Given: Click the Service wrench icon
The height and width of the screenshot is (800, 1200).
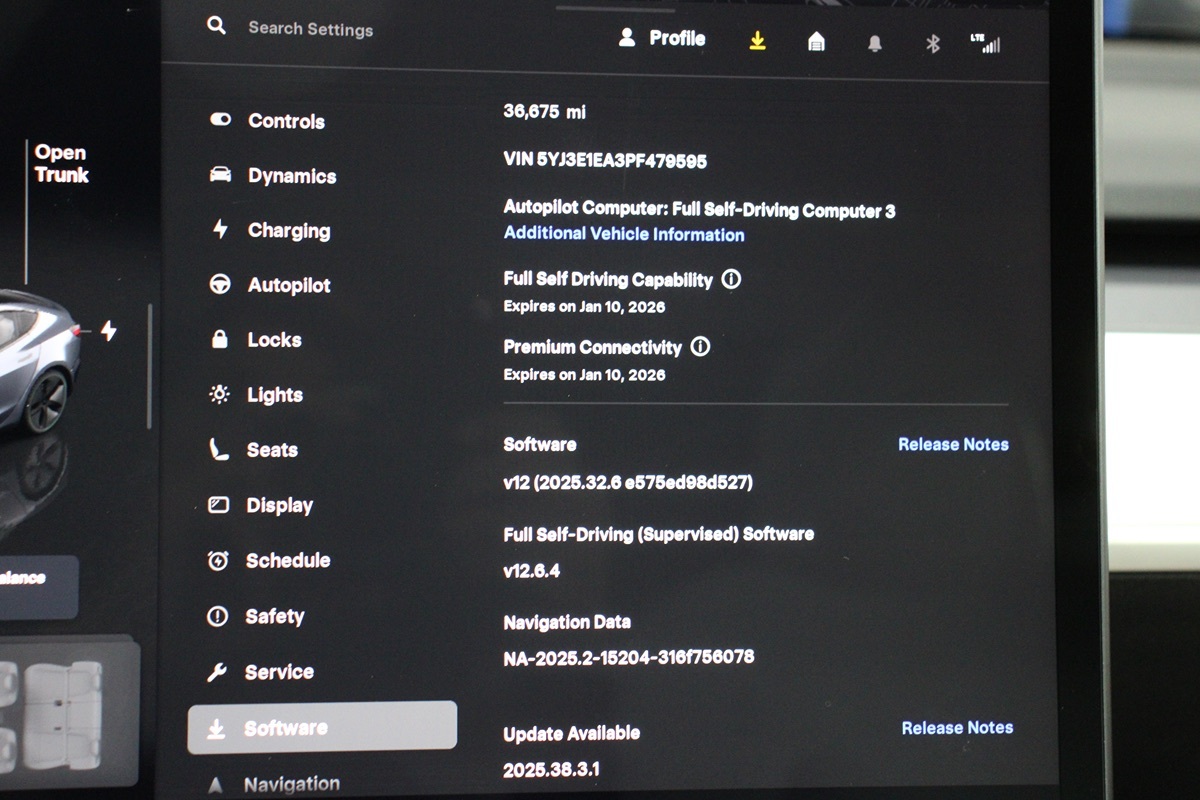Looking at the screenshot, I should pyautogui.click(x=219, y=671).
